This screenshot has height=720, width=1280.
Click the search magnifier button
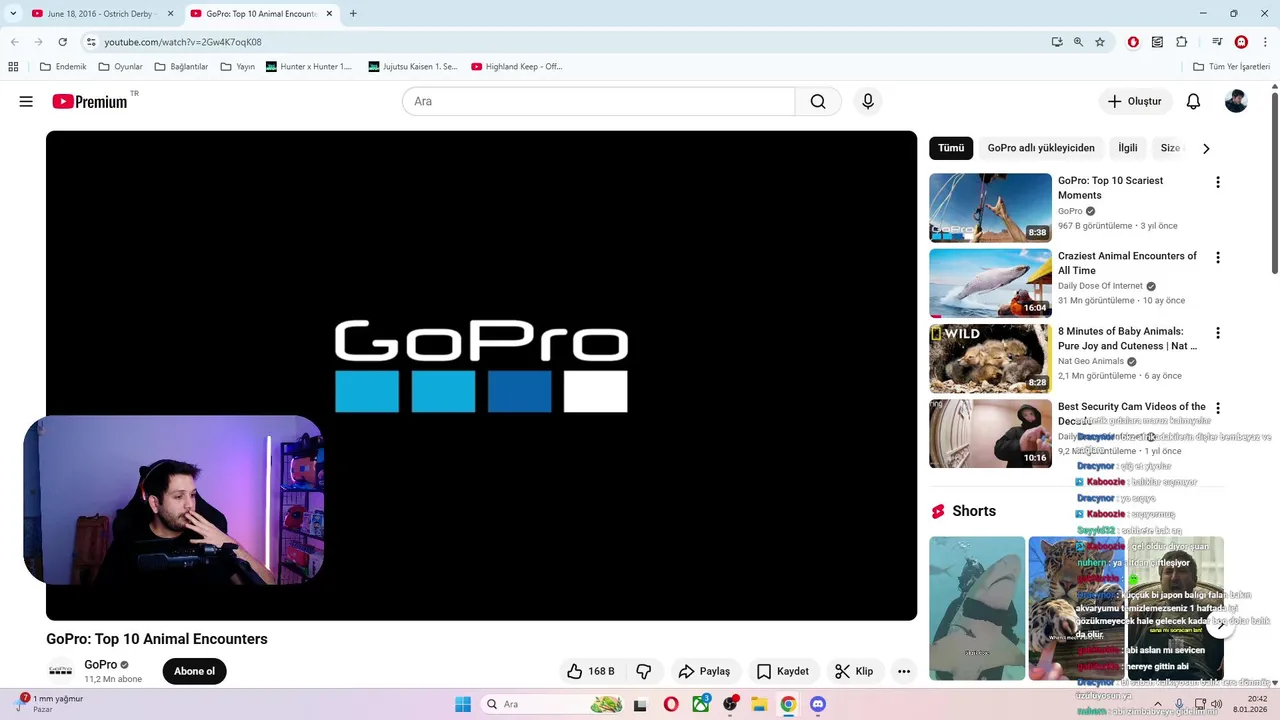818,101
